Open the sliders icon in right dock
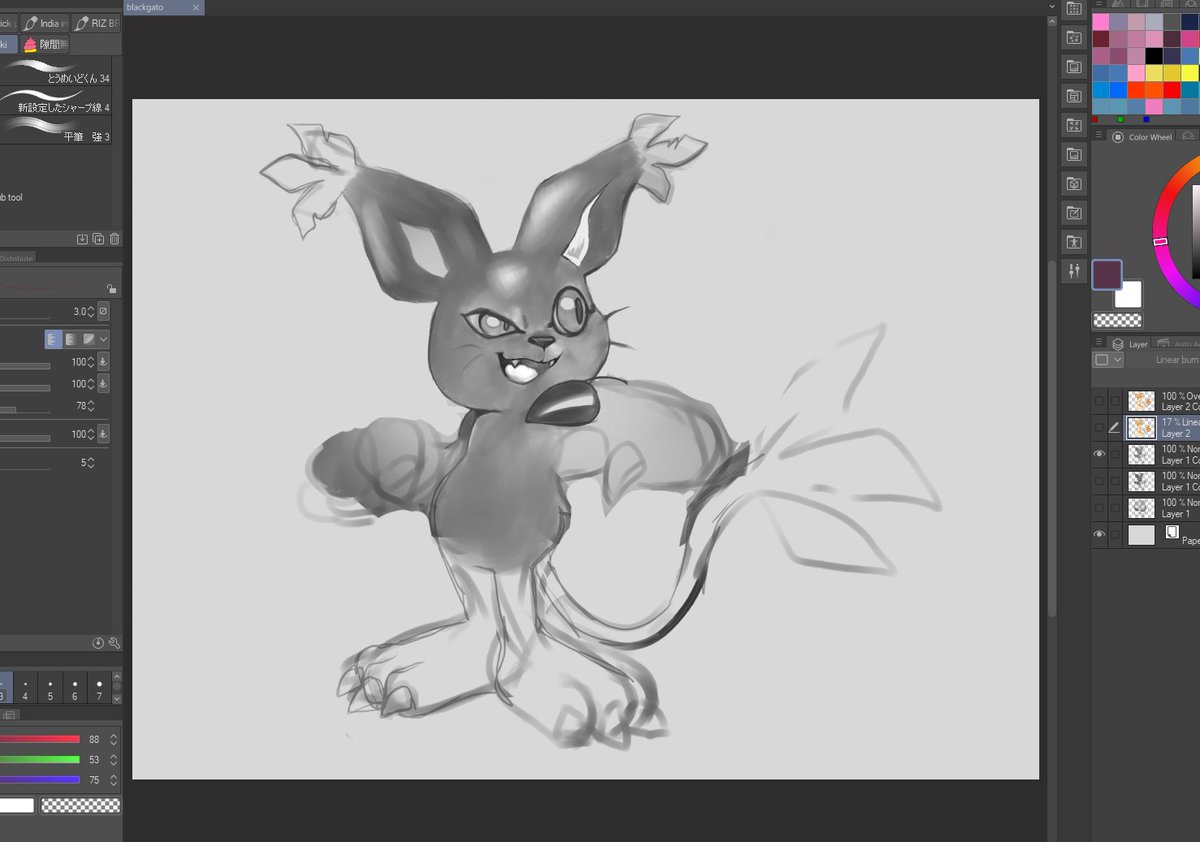Viewport: 1200px width, 842px height. 1074,271
